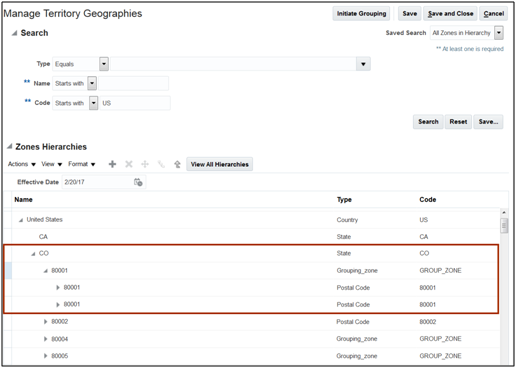Click the Export up-arrow icon beside View All Hierarchies

pos(177,164)
